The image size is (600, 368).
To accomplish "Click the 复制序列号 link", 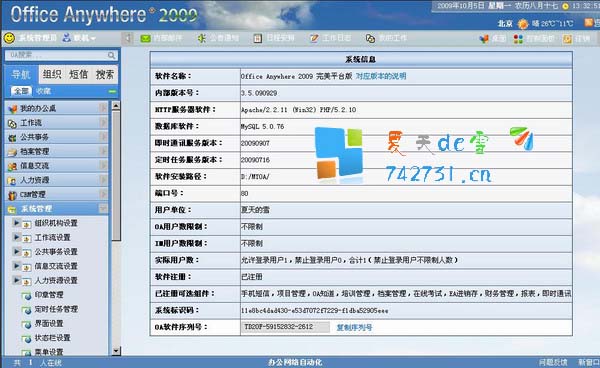I will click(354, 327).
